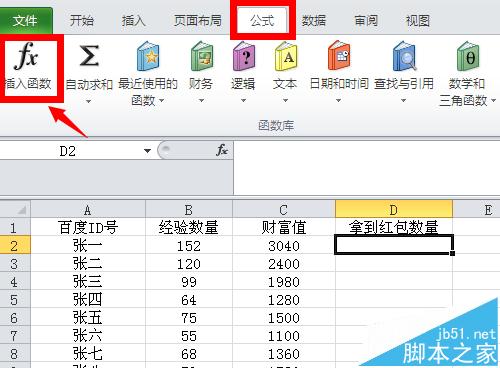Open the Text (文本) functions book icon

point(286,56)
